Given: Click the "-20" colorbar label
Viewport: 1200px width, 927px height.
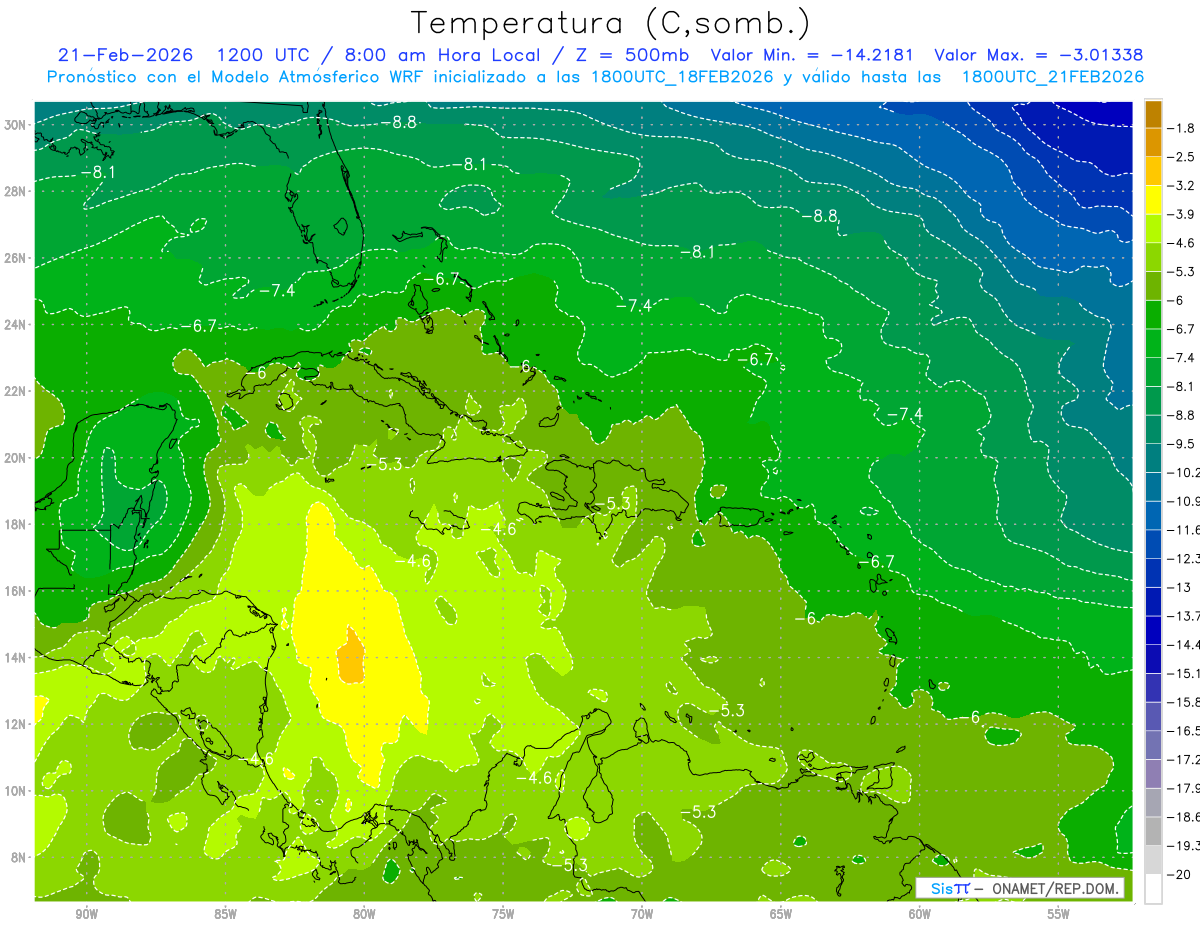Looking at the screenshot, I should point(1179,874).
